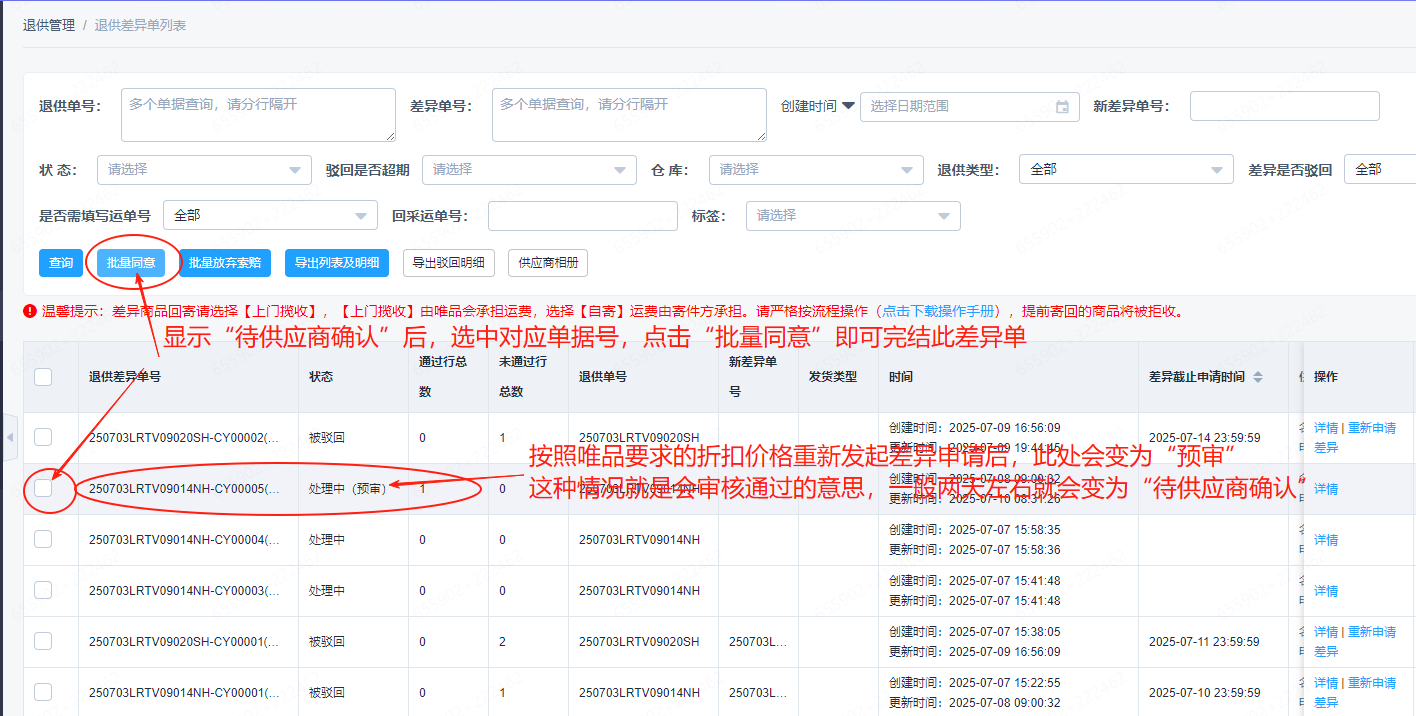Viewport: 1416px width, 716px height.
Task: Click the 退供差异单列表 breadcrumb item
Action: (140, 25)
